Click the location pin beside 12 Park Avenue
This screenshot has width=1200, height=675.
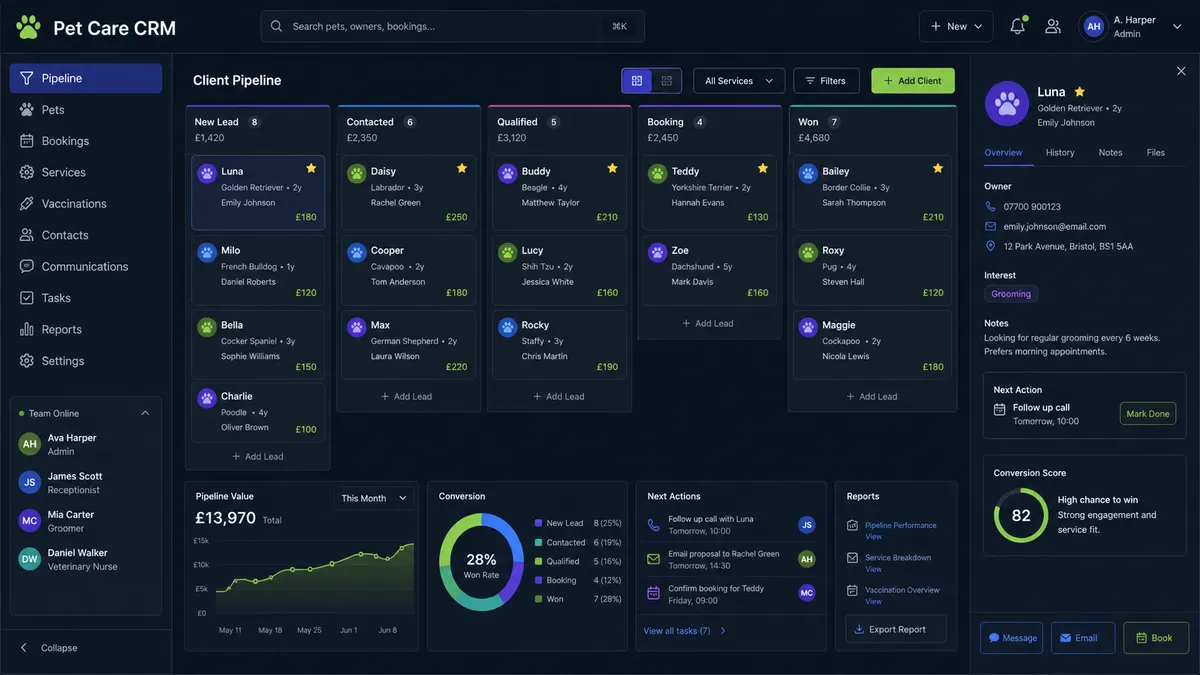click(990, 246)
